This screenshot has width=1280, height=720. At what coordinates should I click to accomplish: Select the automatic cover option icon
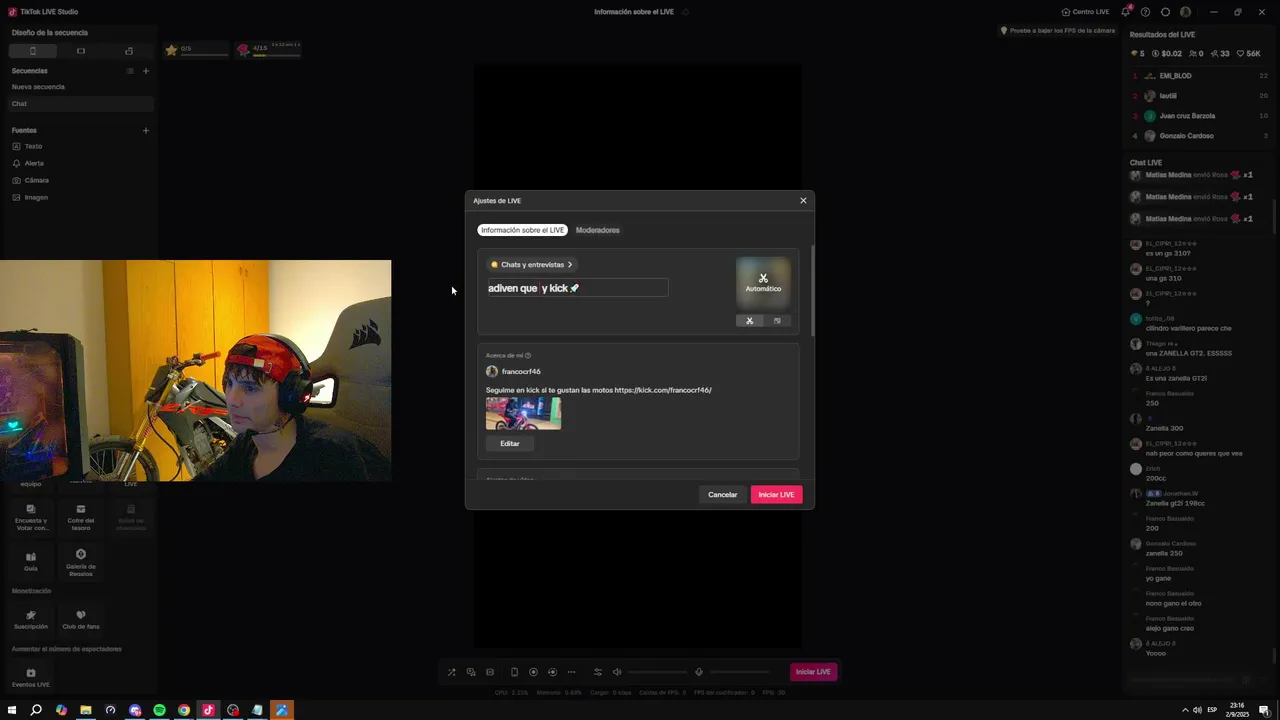pos(750,321)
